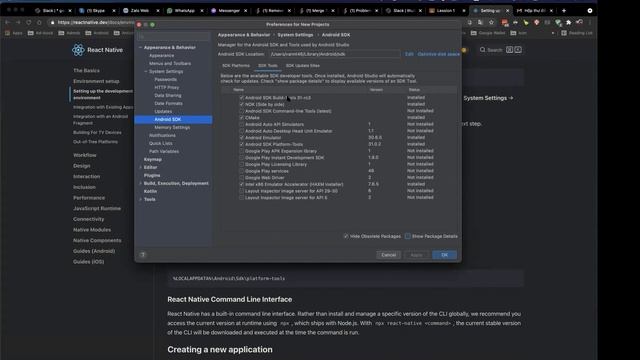Click the React Native logo icon

click(78, 50)
